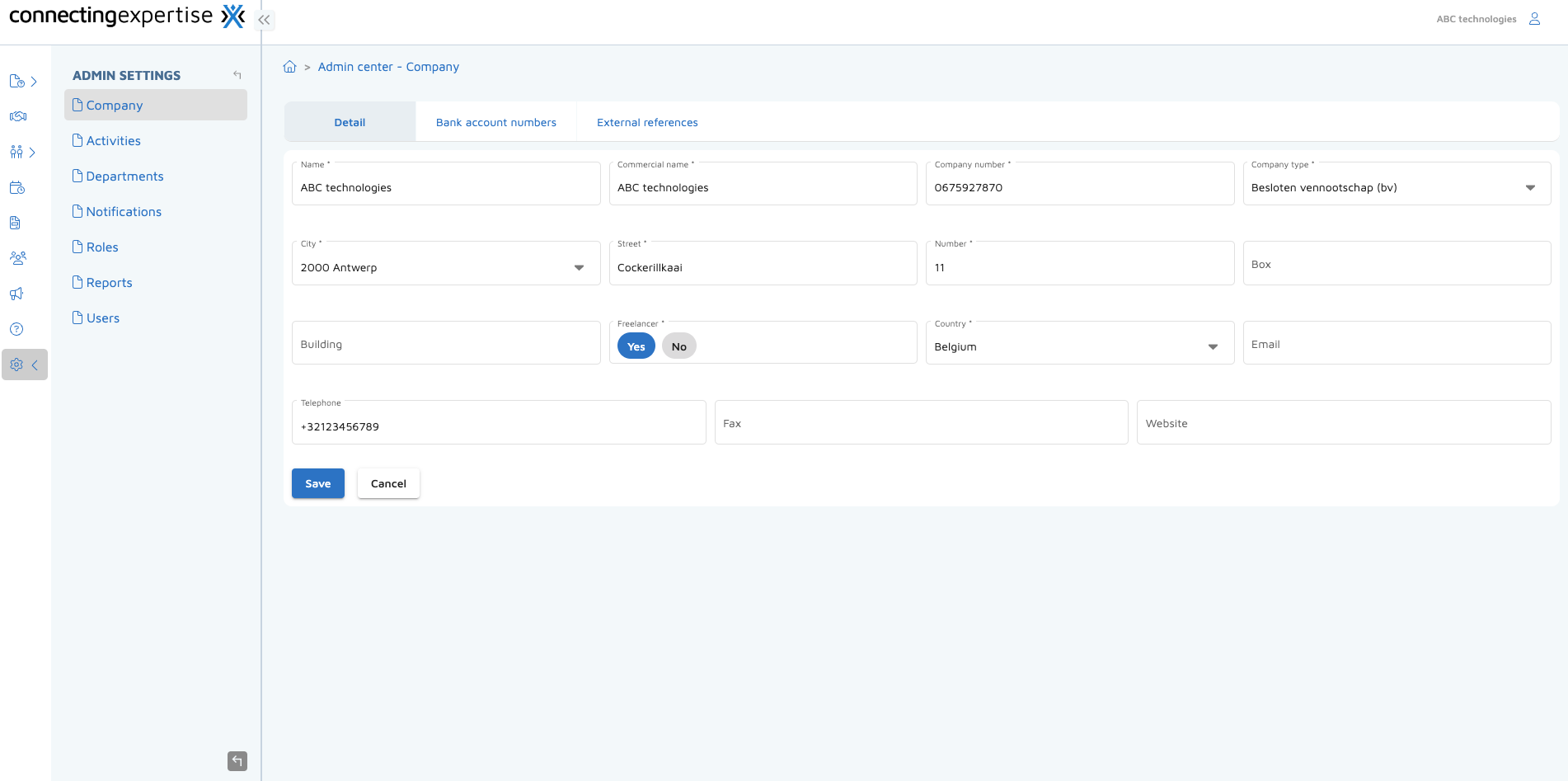Switch to the Bank account numbers tab
Image resolution: width=1568 pixels, height=781 pixels.
[495, 121]
